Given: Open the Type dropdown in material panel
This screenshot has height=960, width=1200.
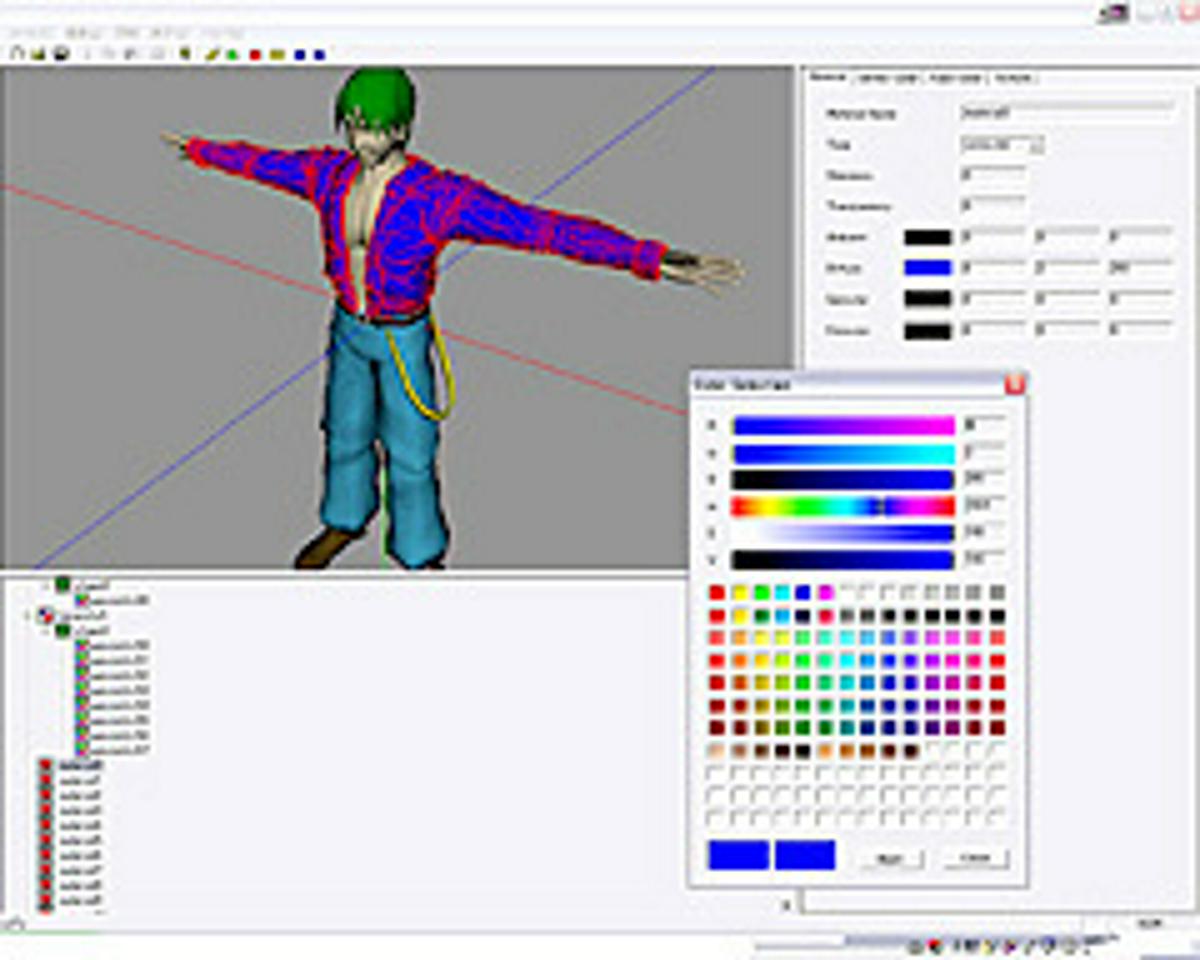Looking at the screenshot, I should pyautogui.click(x=1036, y=145).
